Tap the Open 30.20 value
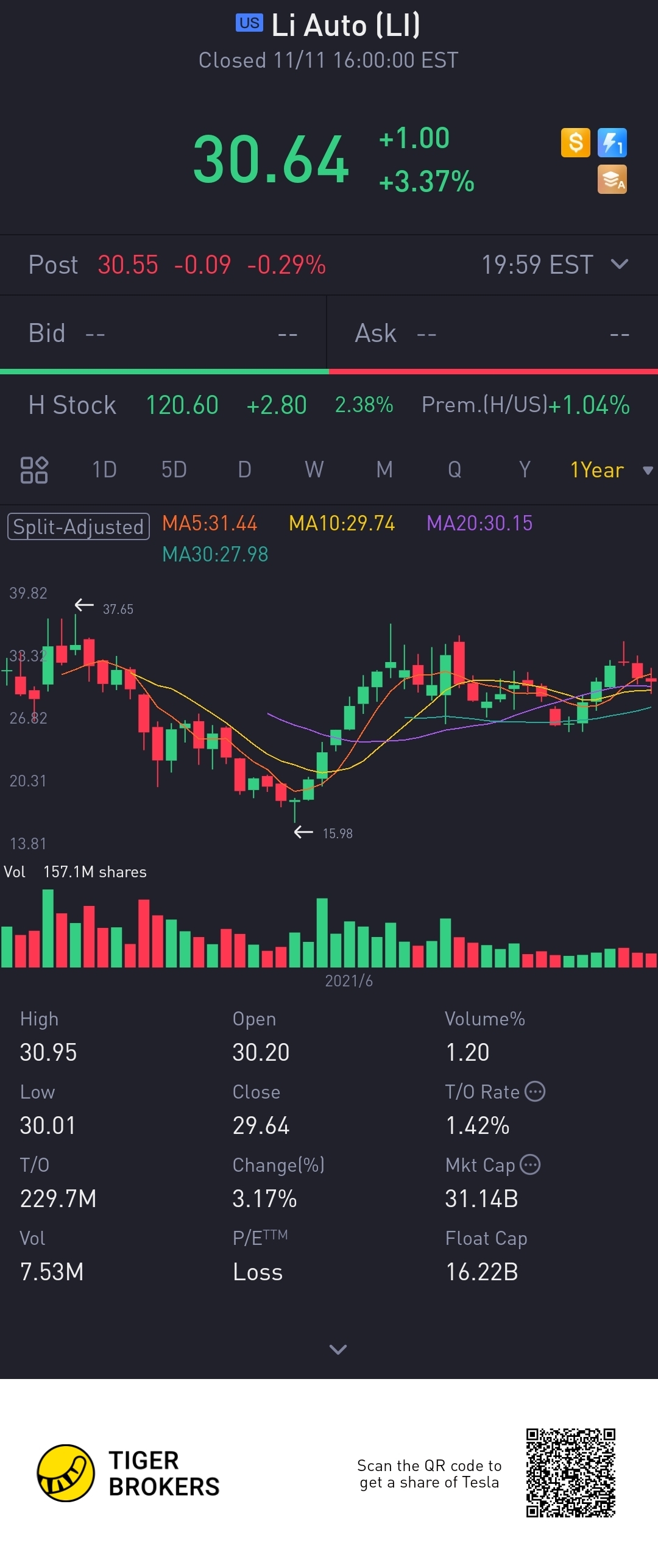 point(261,1052)
